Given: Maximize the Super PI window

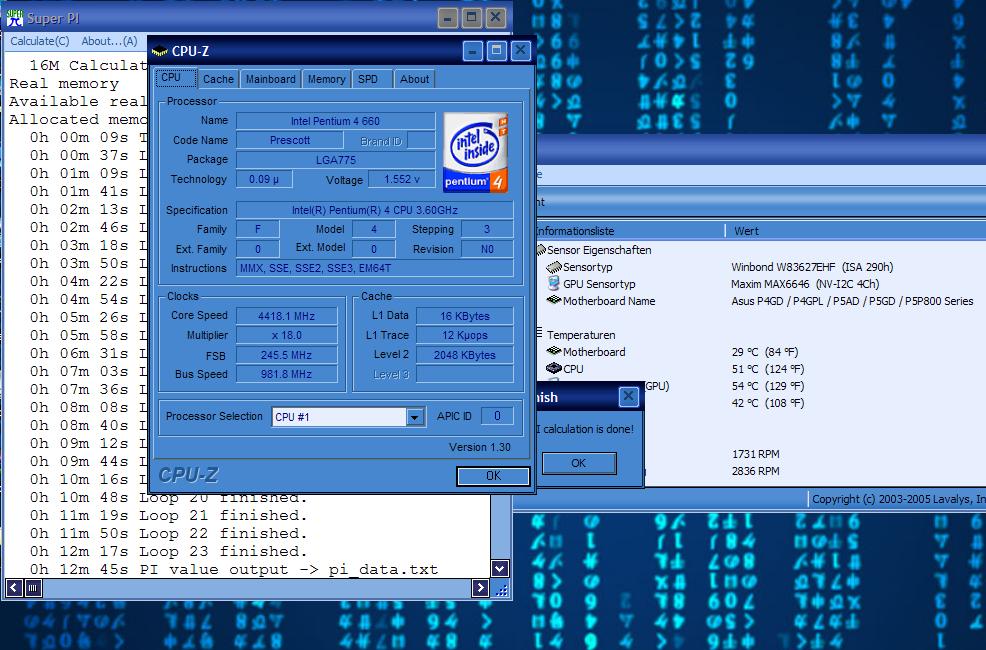Looking at the screenshot, I should (x=472, y=18).
